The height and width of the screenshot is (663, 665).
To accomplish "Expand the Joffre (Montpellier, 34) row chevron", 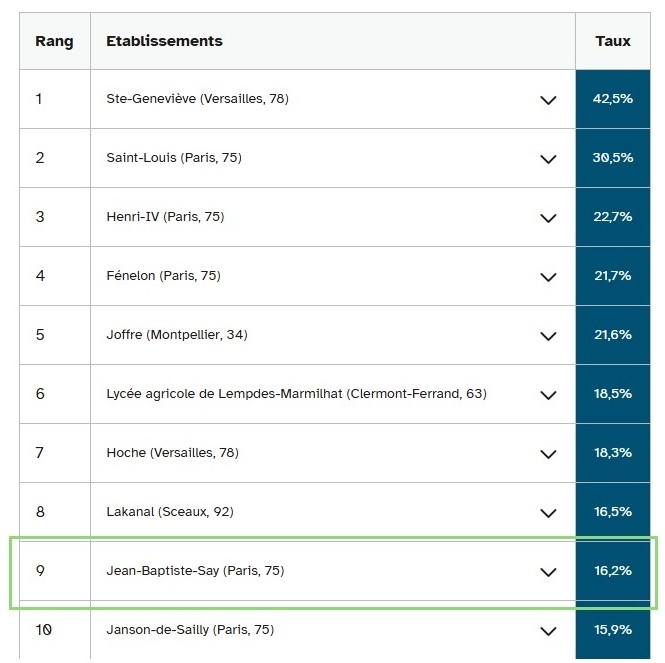I will pos(547,336).
